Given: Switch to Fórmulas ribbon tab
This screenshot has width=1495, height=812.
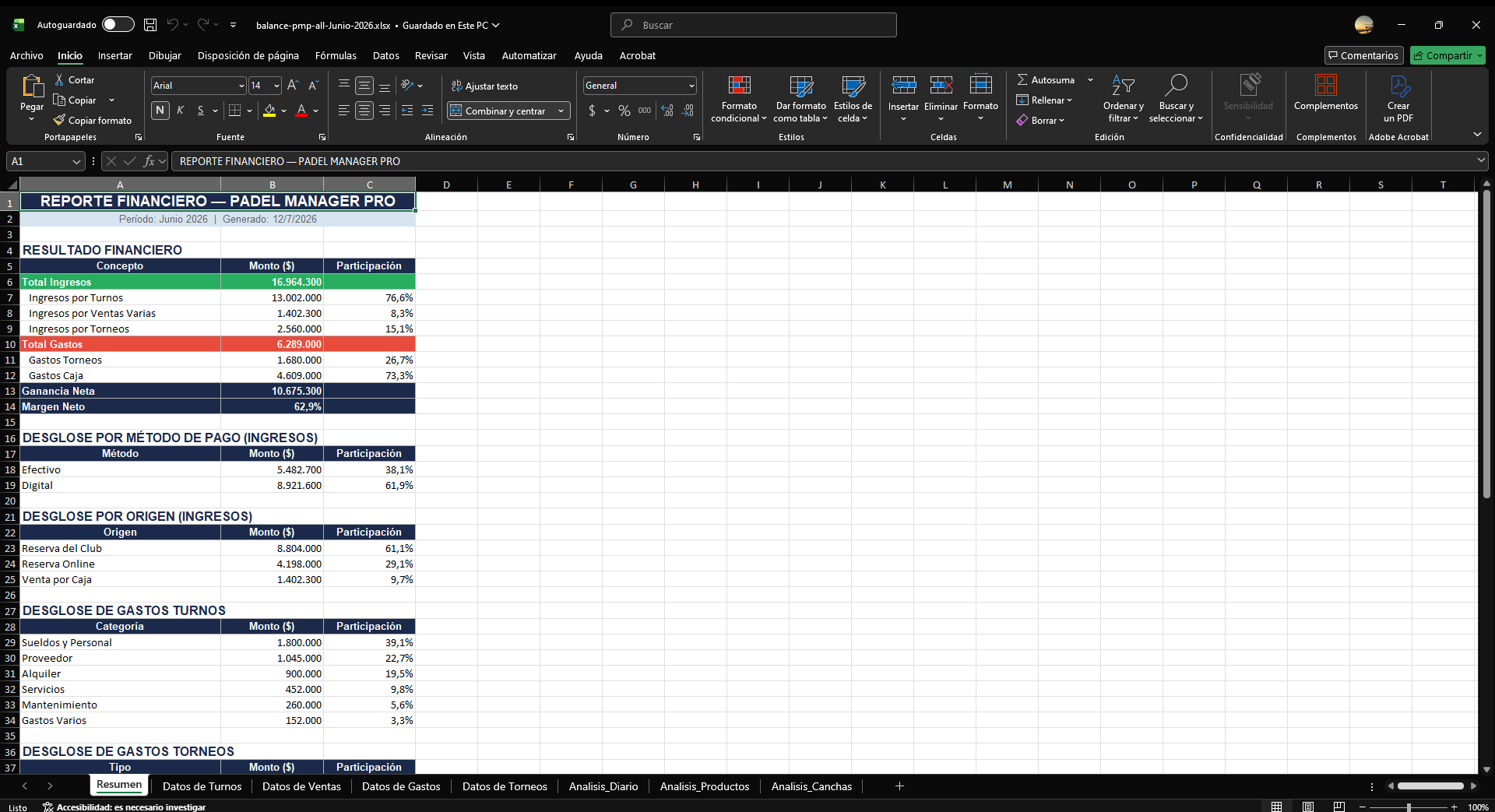Looking at the screenshot, I should click(x=336, y=55).
